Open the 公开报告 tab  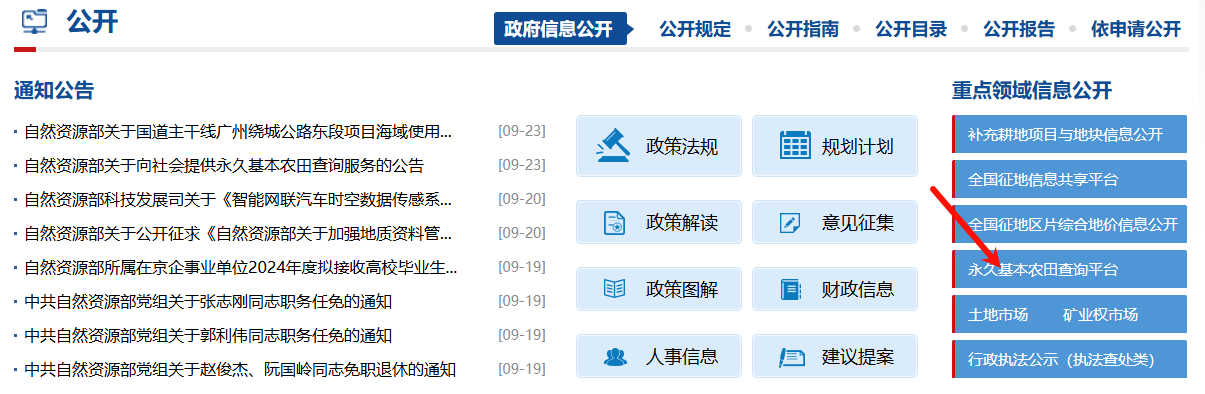(1019, 29)
